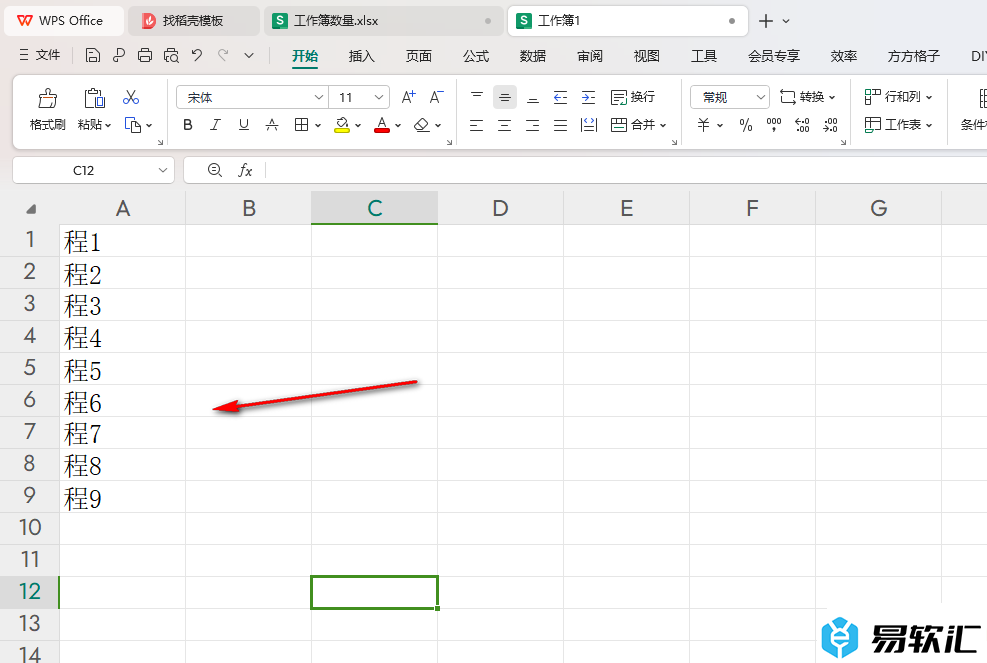Viewport: 987px width, 663px height.
Task: Apply thousands separator format
Action: 774,125
